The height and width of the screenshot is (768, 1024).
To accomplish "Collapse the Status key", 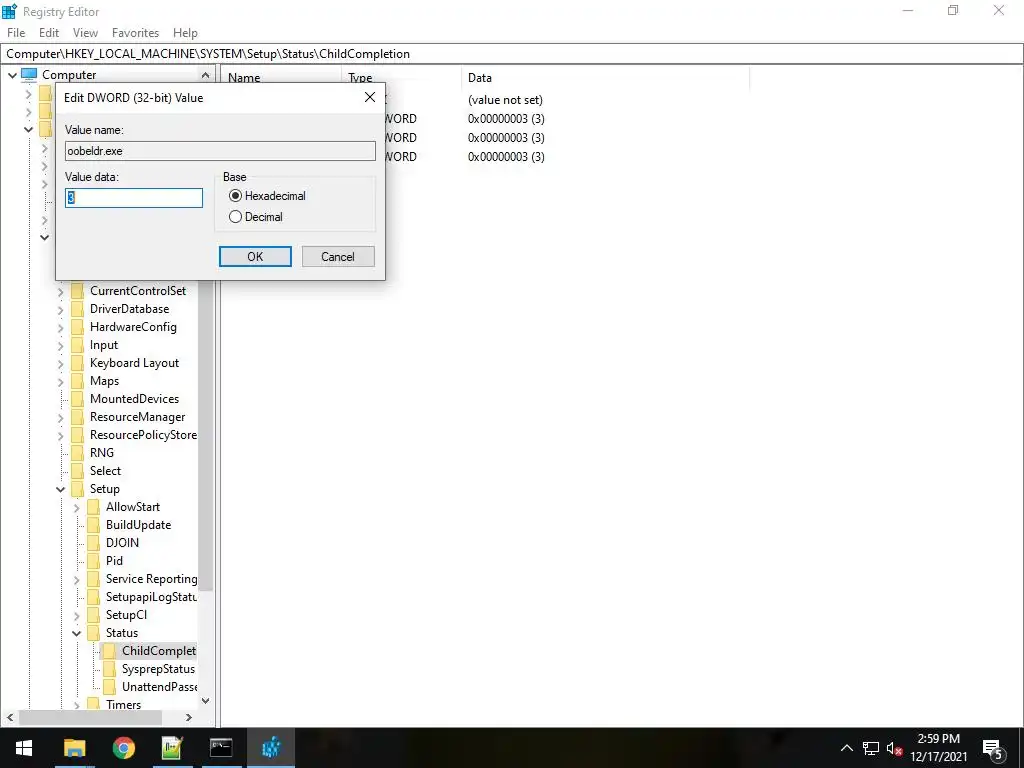I will click(76, 633).
